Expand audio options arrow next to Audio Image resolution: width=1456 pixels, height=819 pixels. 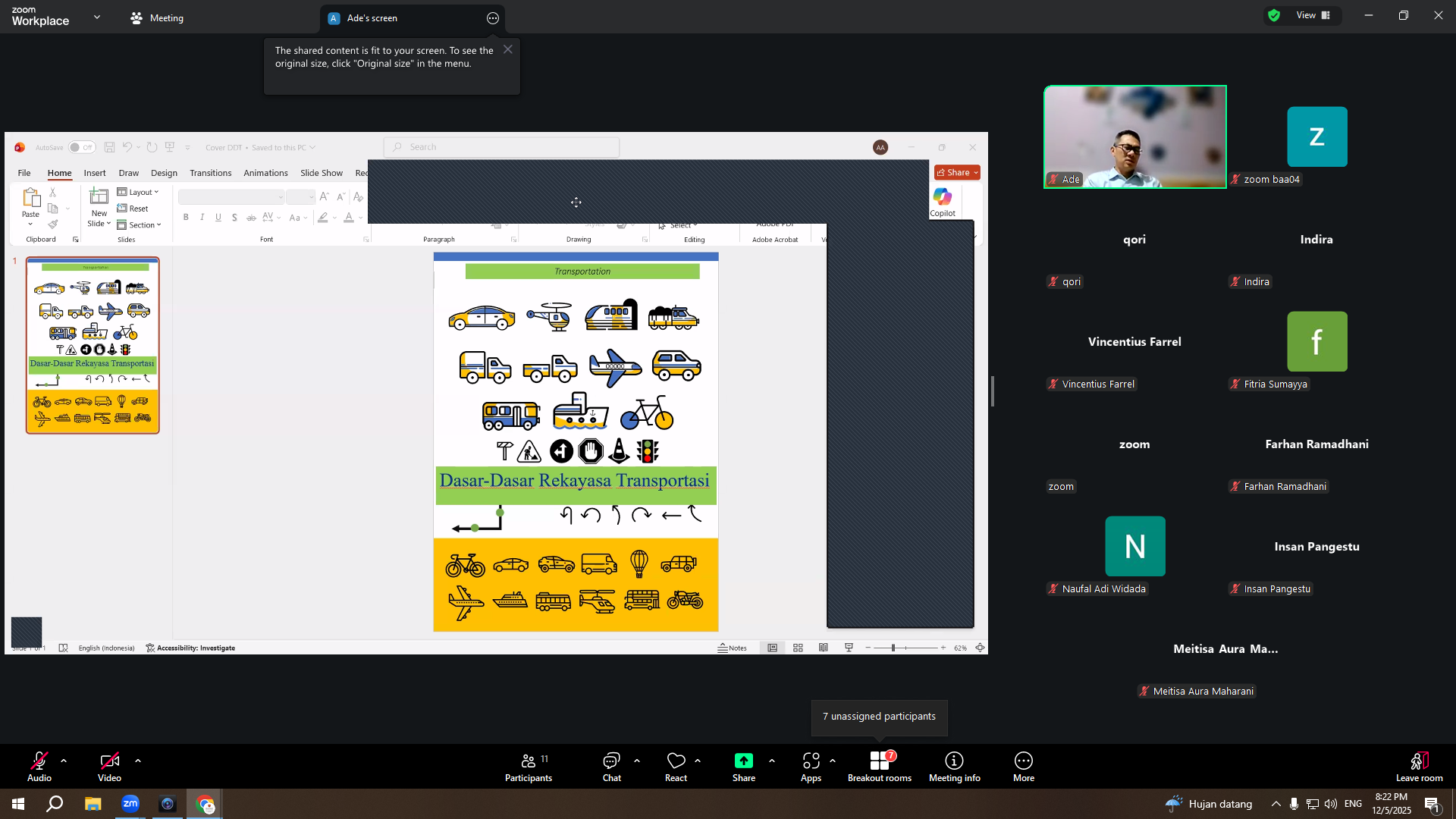[x=64, y=761]
